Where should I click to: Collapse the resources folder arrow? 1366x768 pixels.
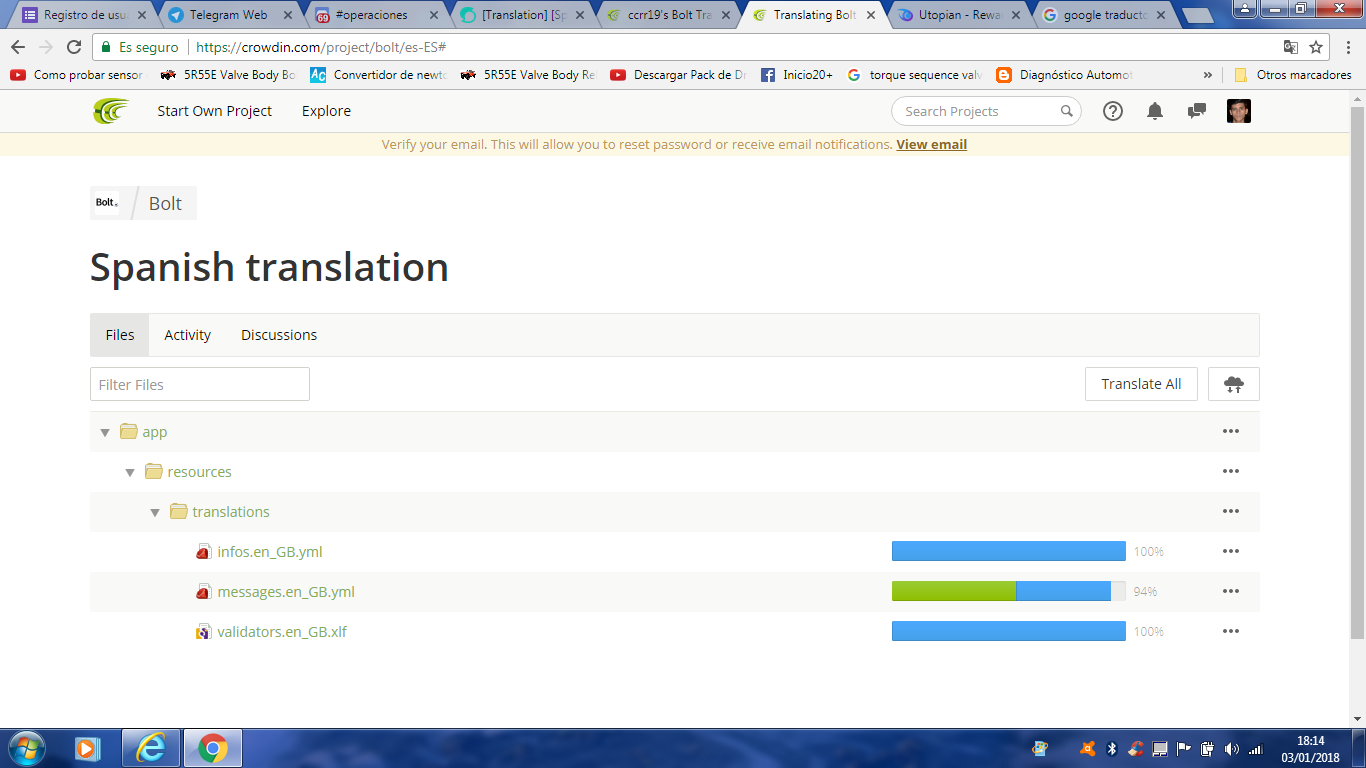pos(130,472)
